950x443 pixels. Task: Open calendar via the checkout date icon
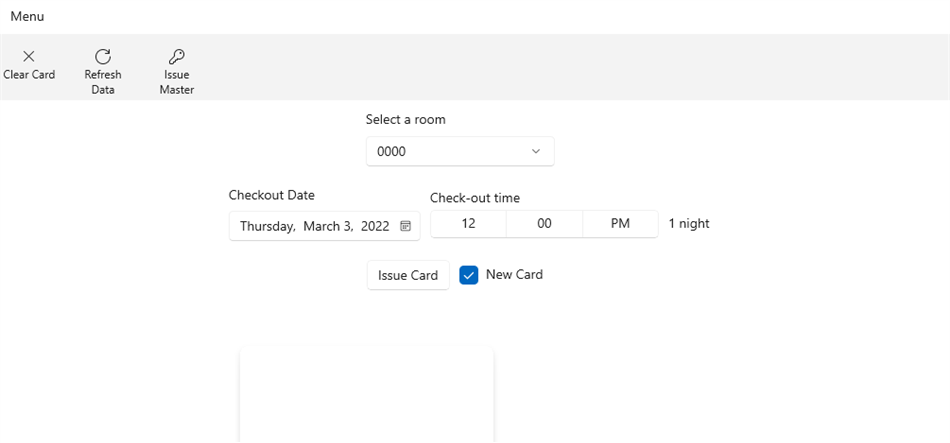click(406, 226)
